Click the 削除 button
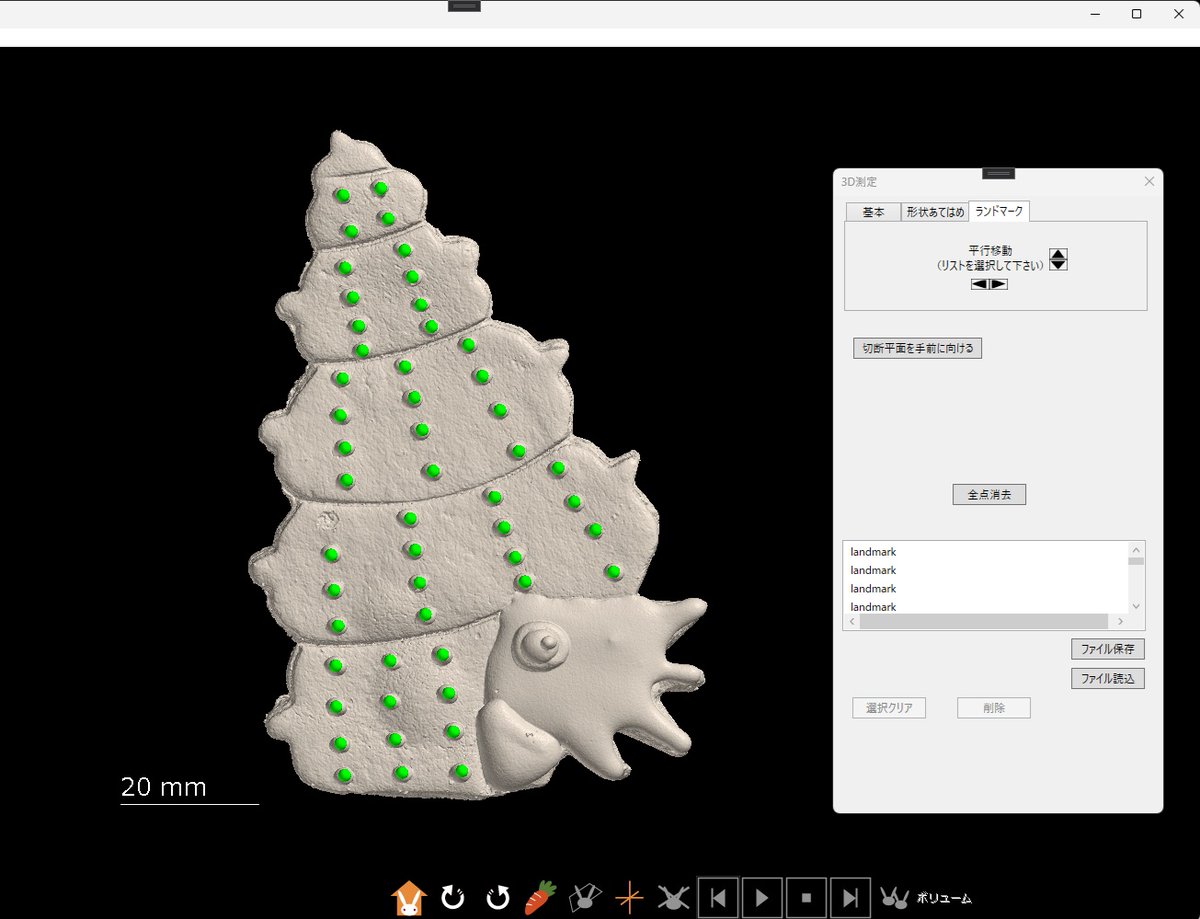The height and width of the screenshot is (919, 1200). [994, 708]
